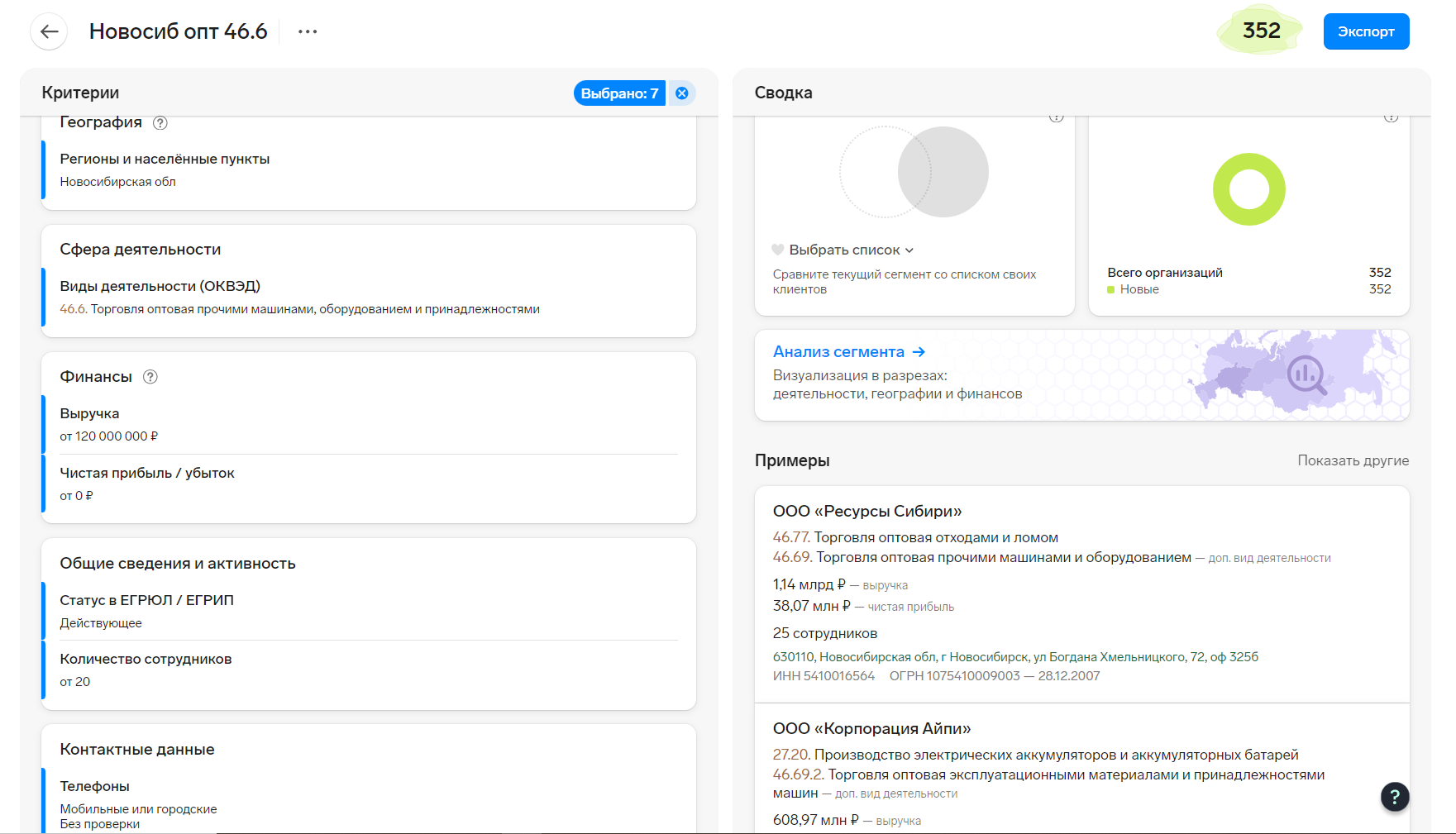Go back with the arrow button
The width and height of the screenshot is (1456, 834).
(x=49, y=31)
